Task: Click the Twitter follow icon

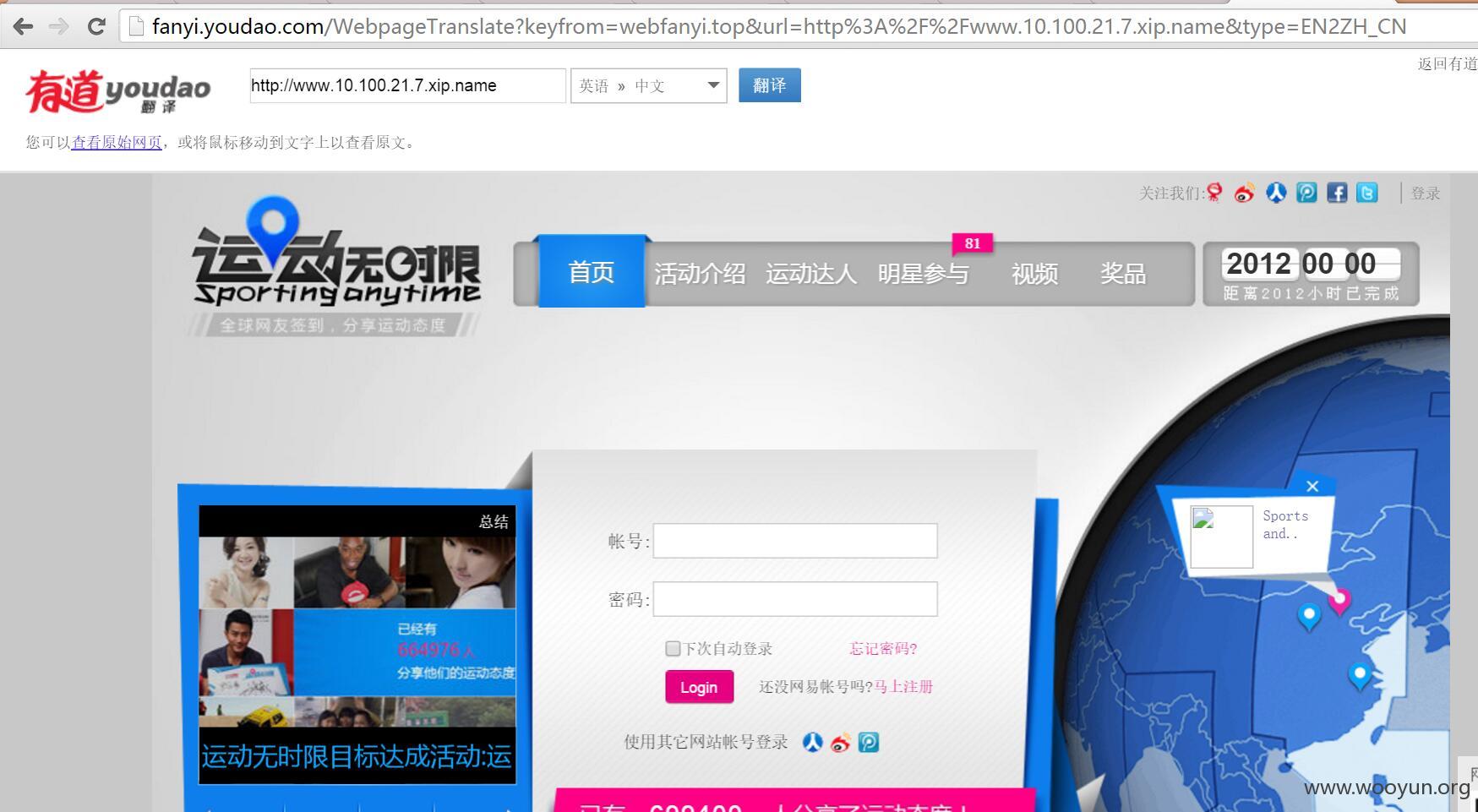Action: pyautogui.click(x=1367, y=193)
